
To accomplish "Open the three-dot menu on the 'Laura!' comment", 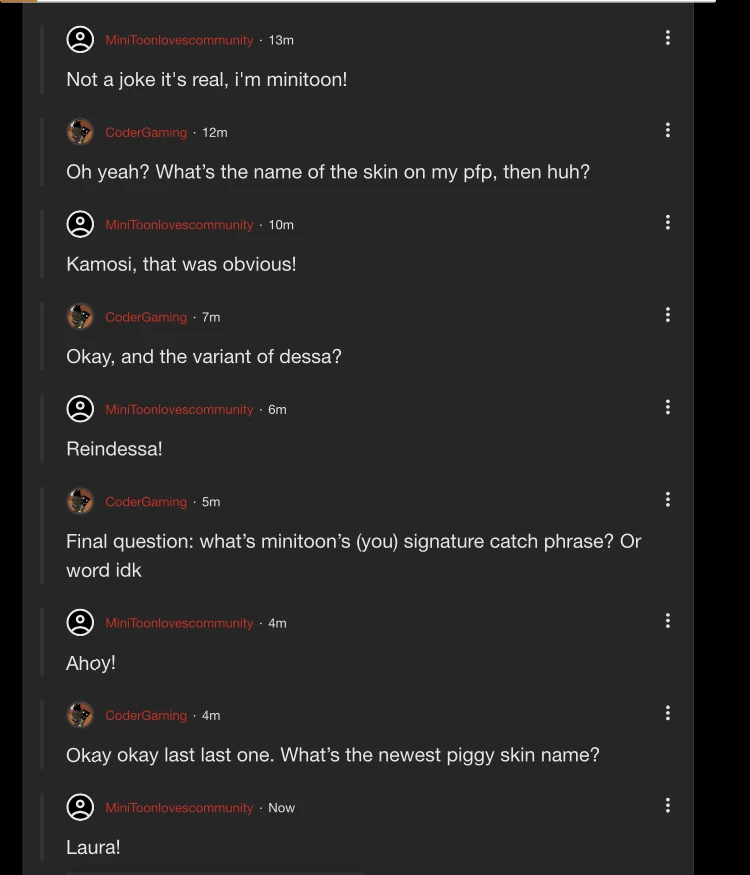I will coord(668,805).
